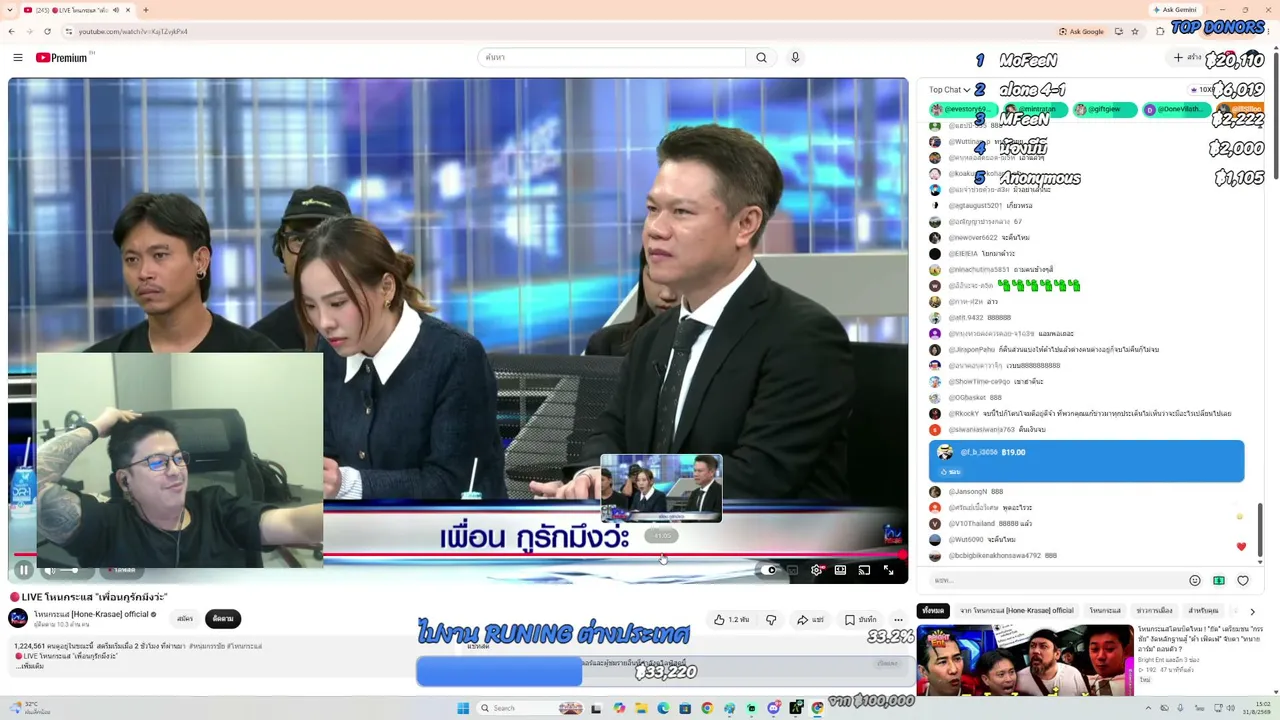Open emoji picker in chat
The height and width of the screenshot is (720, 1280).
coord(1195,580)
